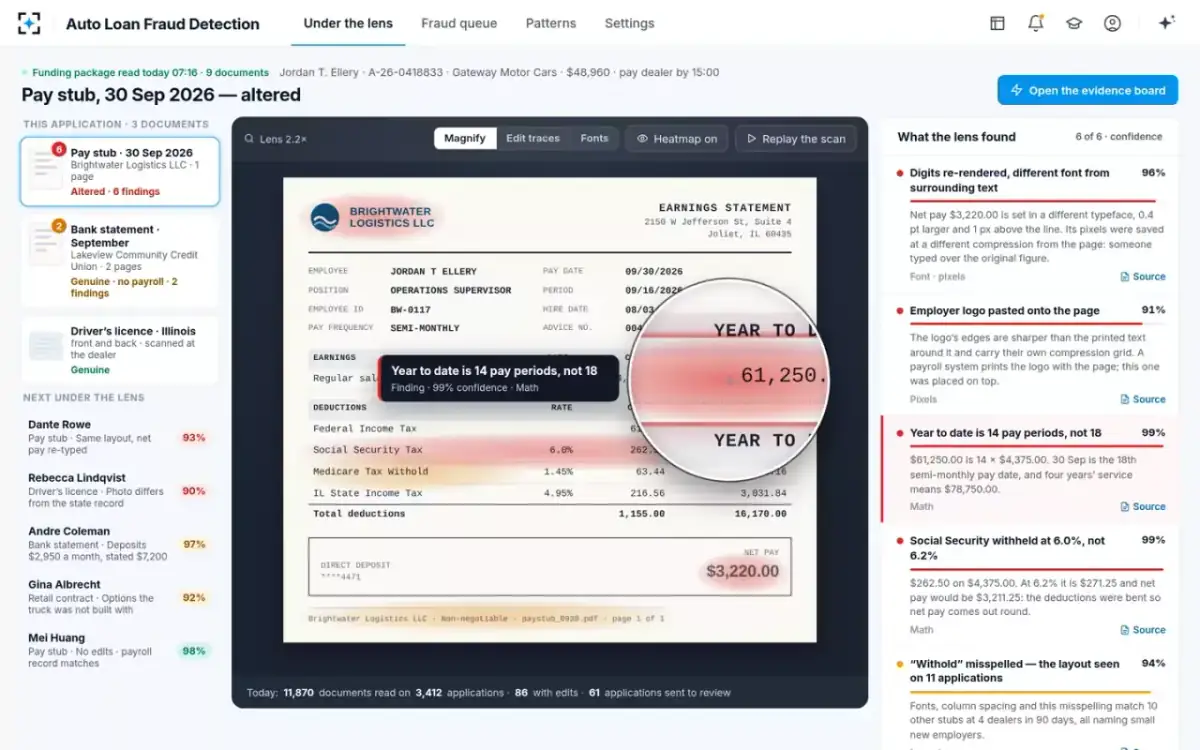The height and width of the screenshot is (750, 1200).
Task: Select Pay stub 30 Sep 2026 document
Action: click(x=120, y=172)
